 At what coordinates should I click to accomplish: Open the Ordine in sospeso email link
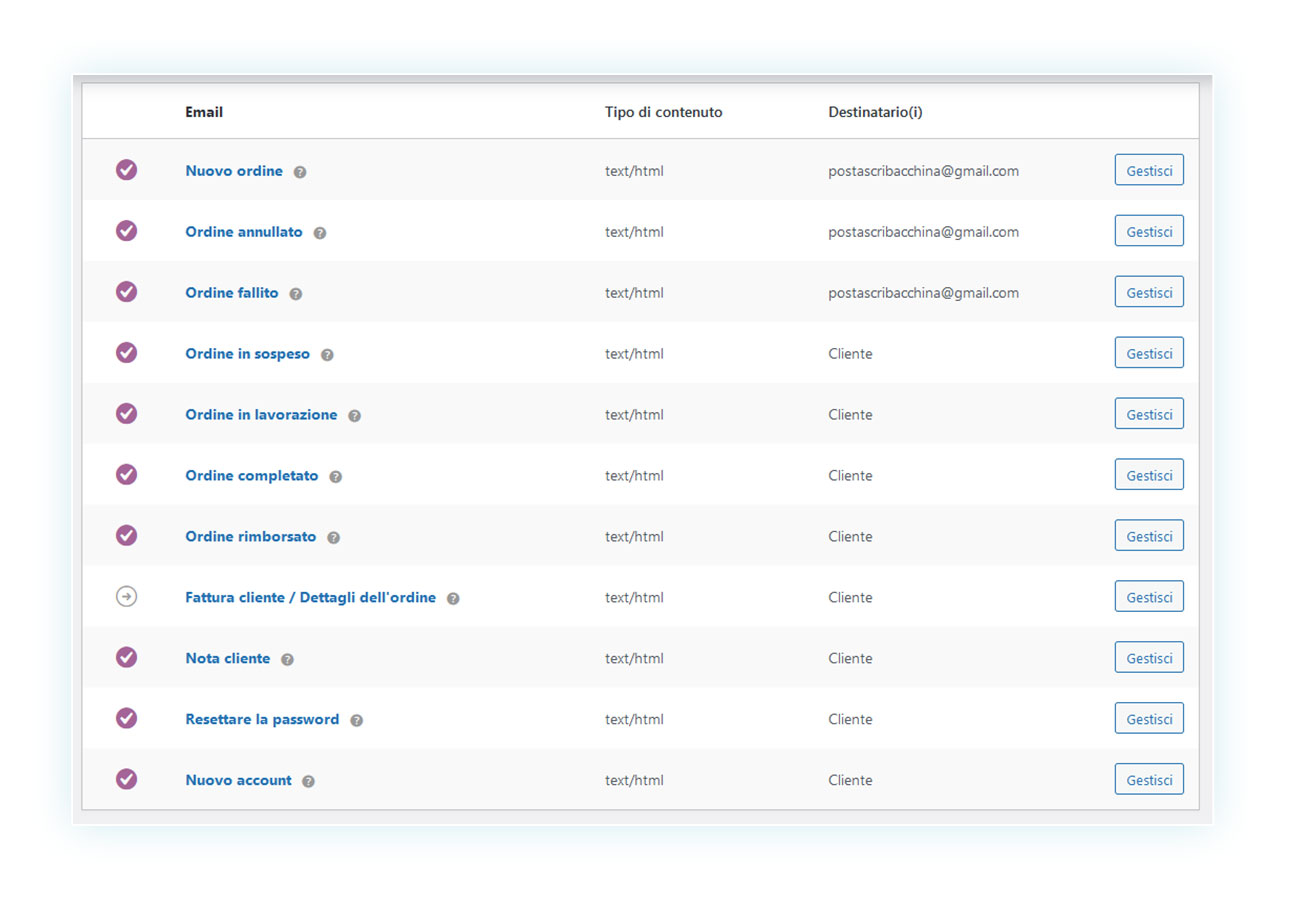[x=248, y=354]
